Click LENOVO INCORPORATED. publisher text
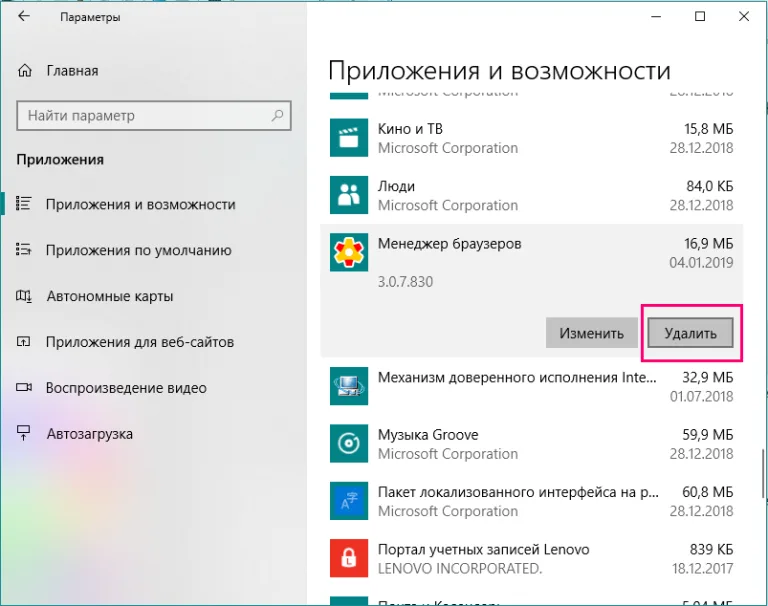768x606 pixels. click(x=460, y=568)
